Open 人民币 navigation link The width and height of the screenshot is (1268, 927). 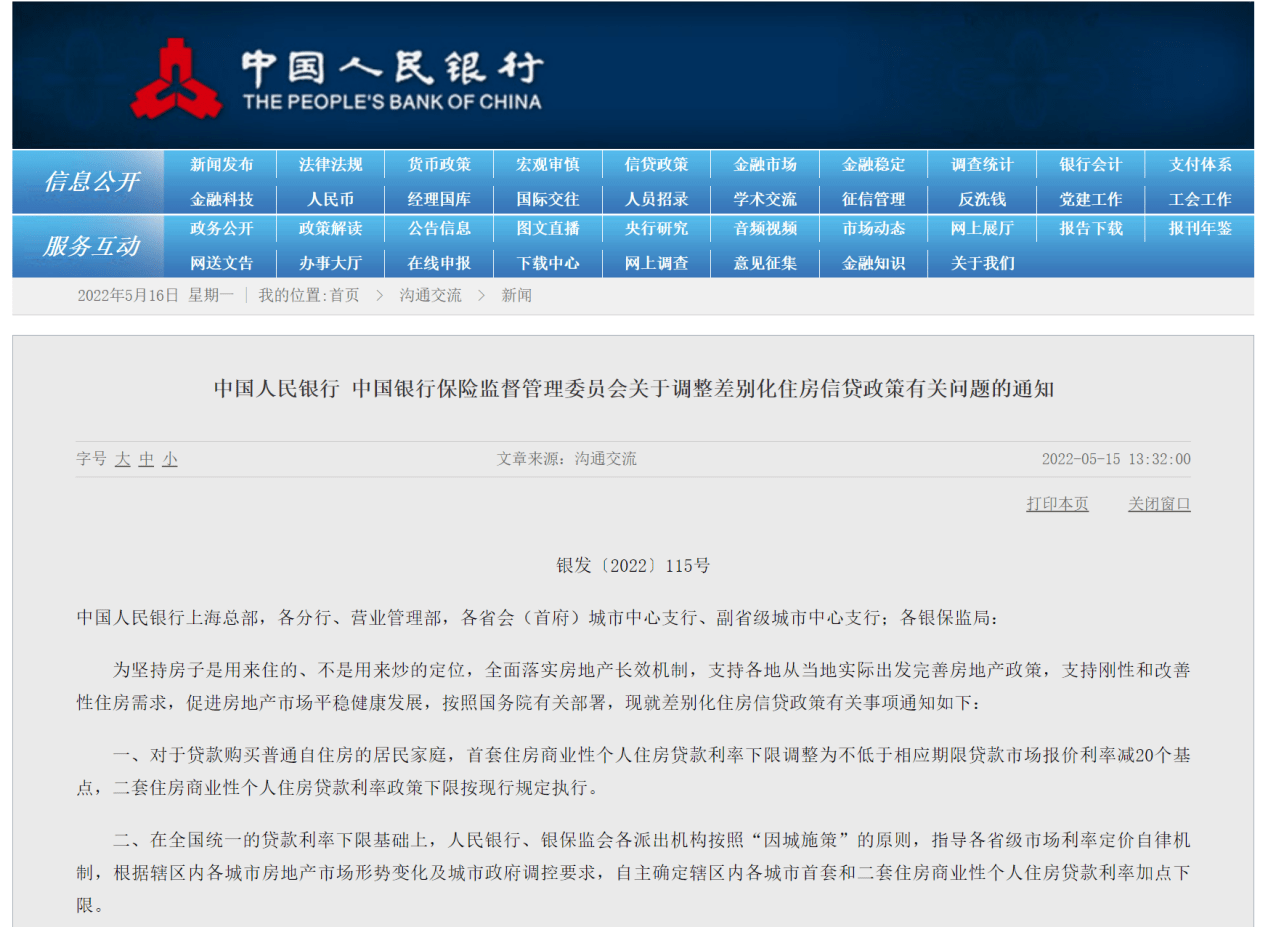tap(330, 199)
